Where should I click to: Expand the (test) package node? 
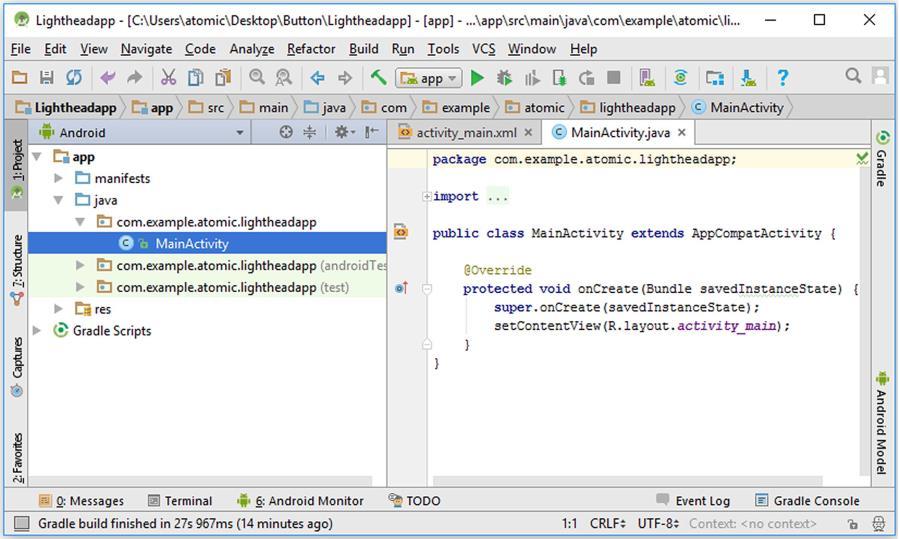tap(80, 287)
